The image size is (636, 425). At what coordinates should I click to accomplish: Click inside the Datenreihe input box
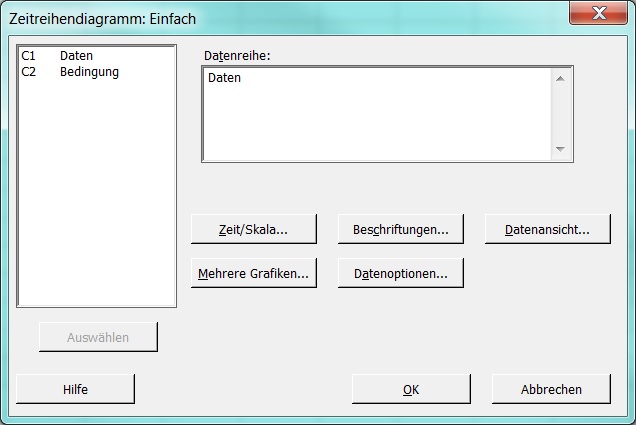377,114
